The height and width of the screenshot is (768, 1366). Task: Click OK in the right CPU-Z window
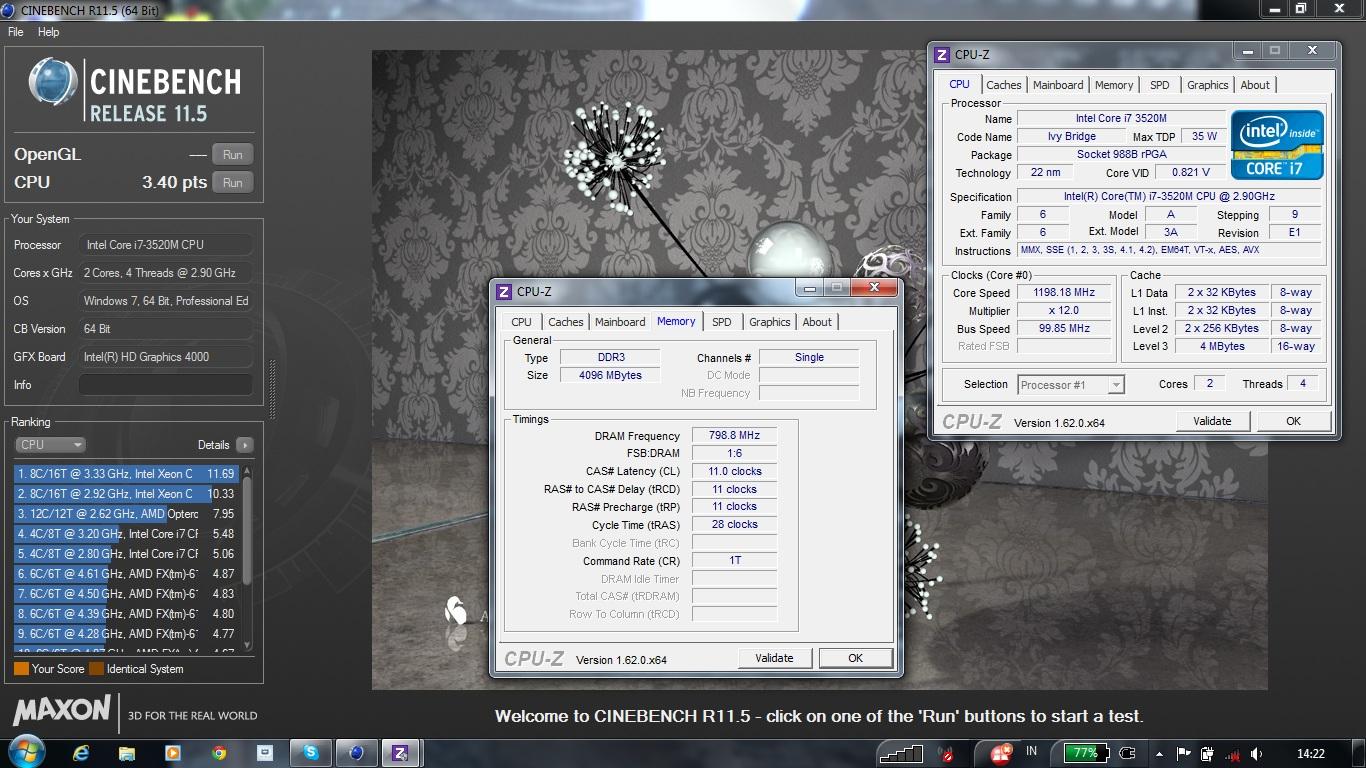(x=1293, y=421)
